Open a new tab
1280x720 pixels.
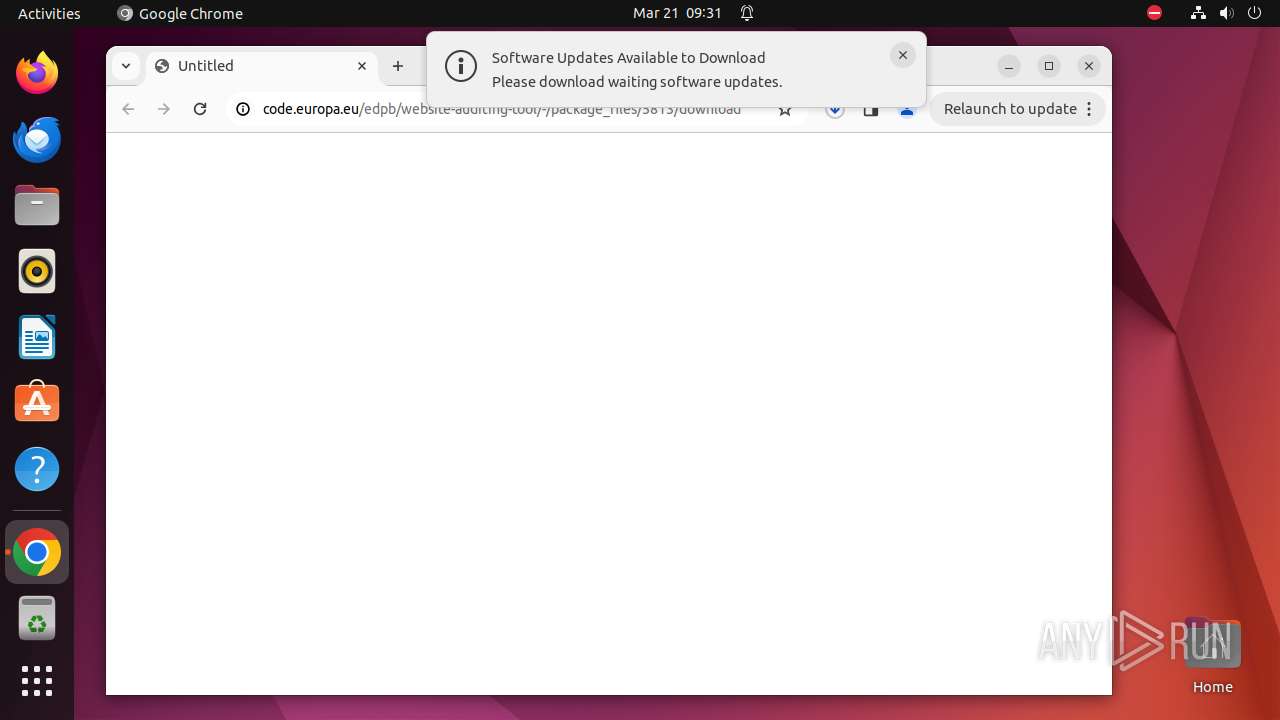(398, 66)
